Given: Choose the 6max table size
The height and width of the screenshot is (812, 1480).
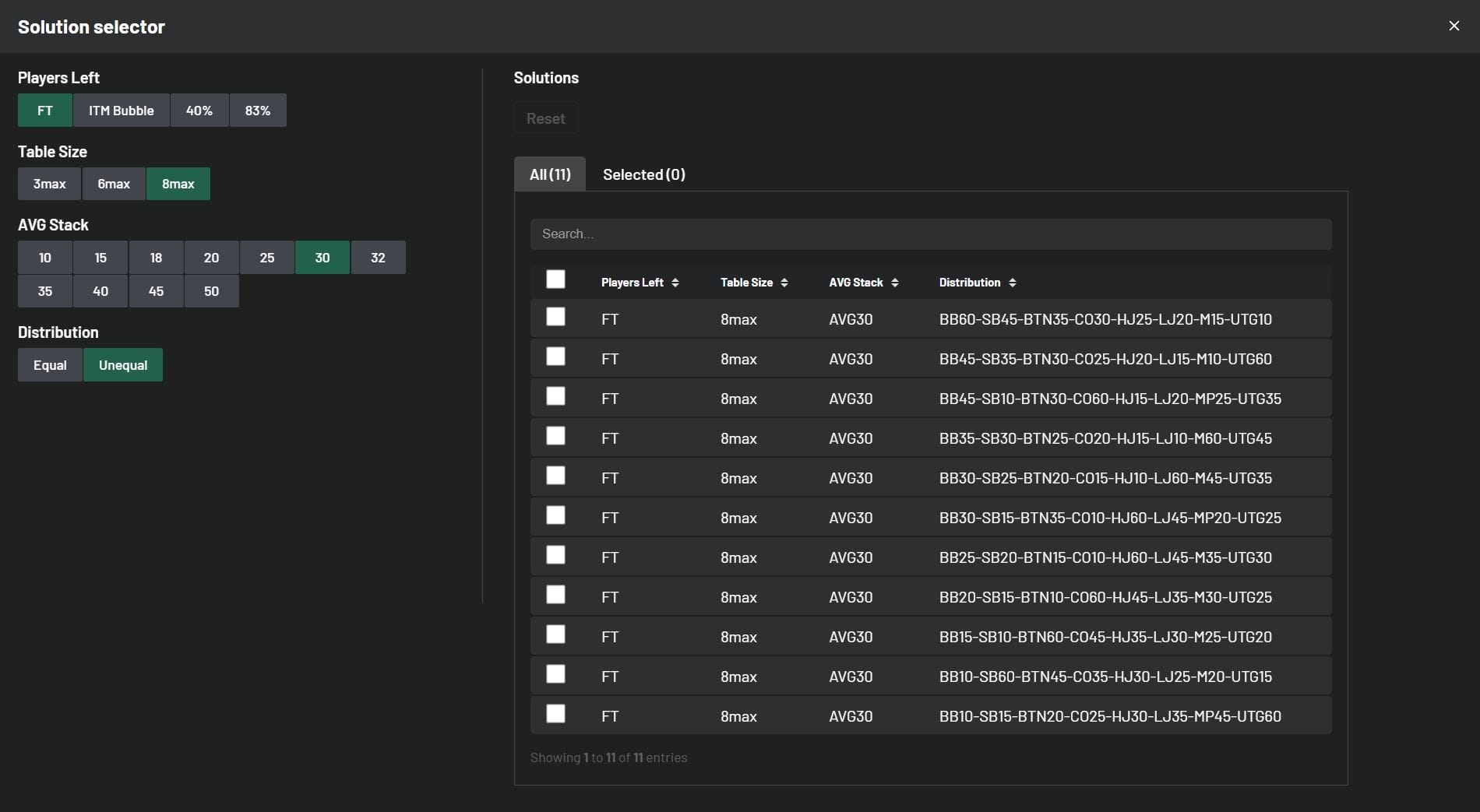Looking at the screenshot, I should [114, 184].
